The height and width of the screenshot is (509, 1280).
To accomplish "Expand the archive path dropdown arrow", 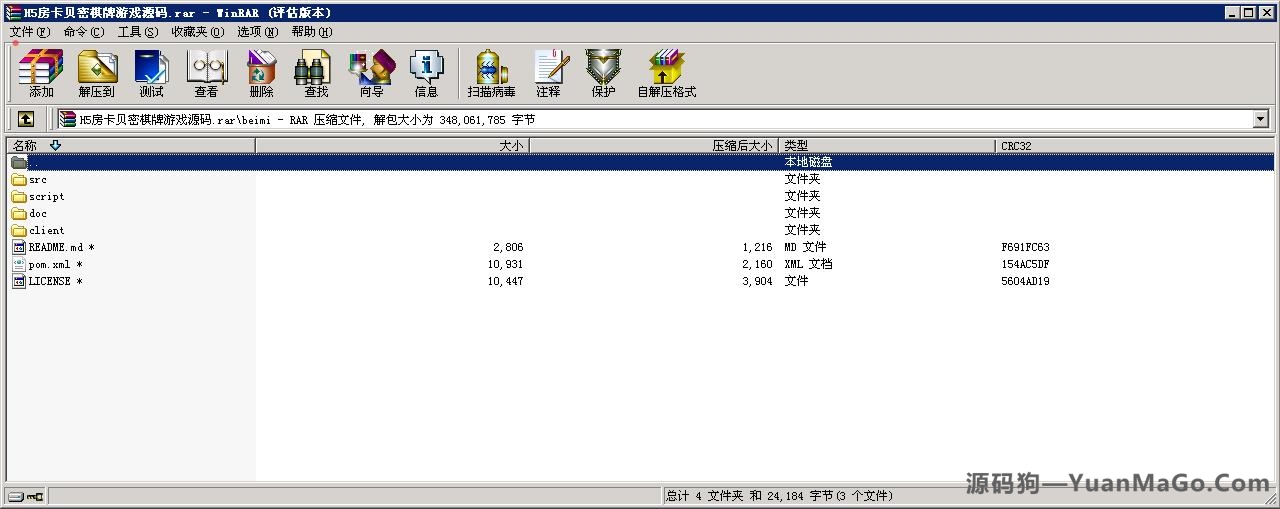I will [1260, 119].
